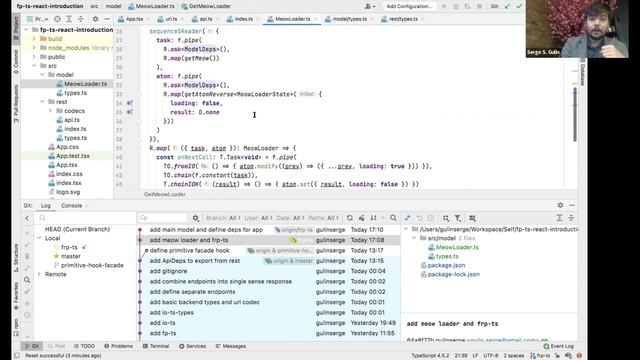Open Git tool window gear settings

tap(560, 205)
